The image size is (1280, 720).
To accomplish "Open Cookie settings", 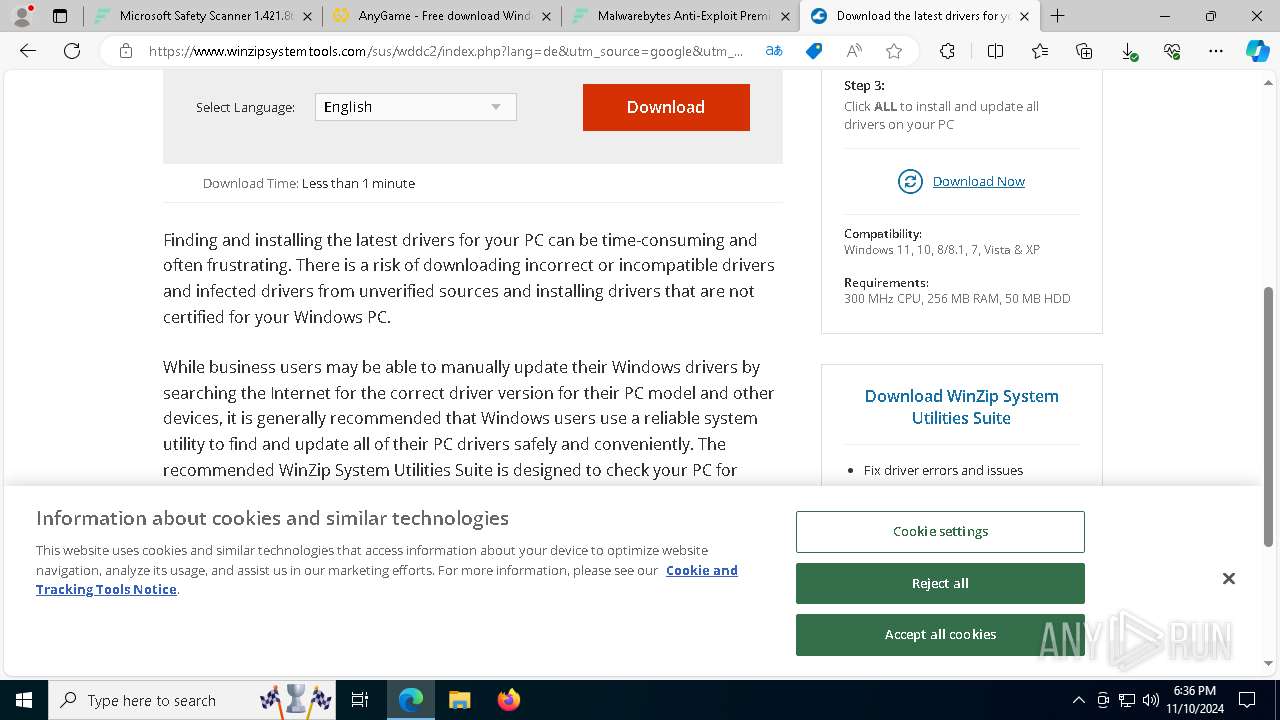I will tap(940, 532).
